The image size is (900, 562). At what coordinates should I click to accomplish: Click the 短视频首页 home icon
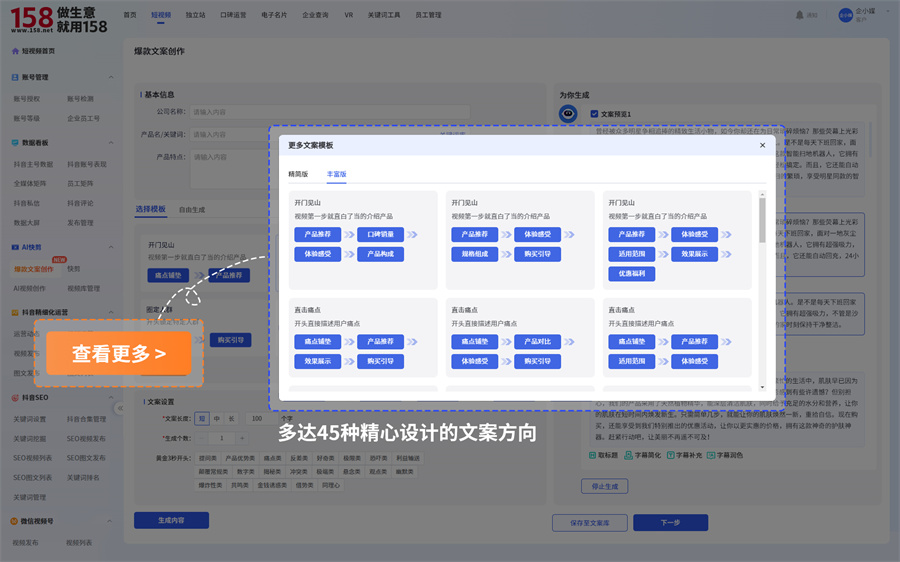(x=14, y=50)
